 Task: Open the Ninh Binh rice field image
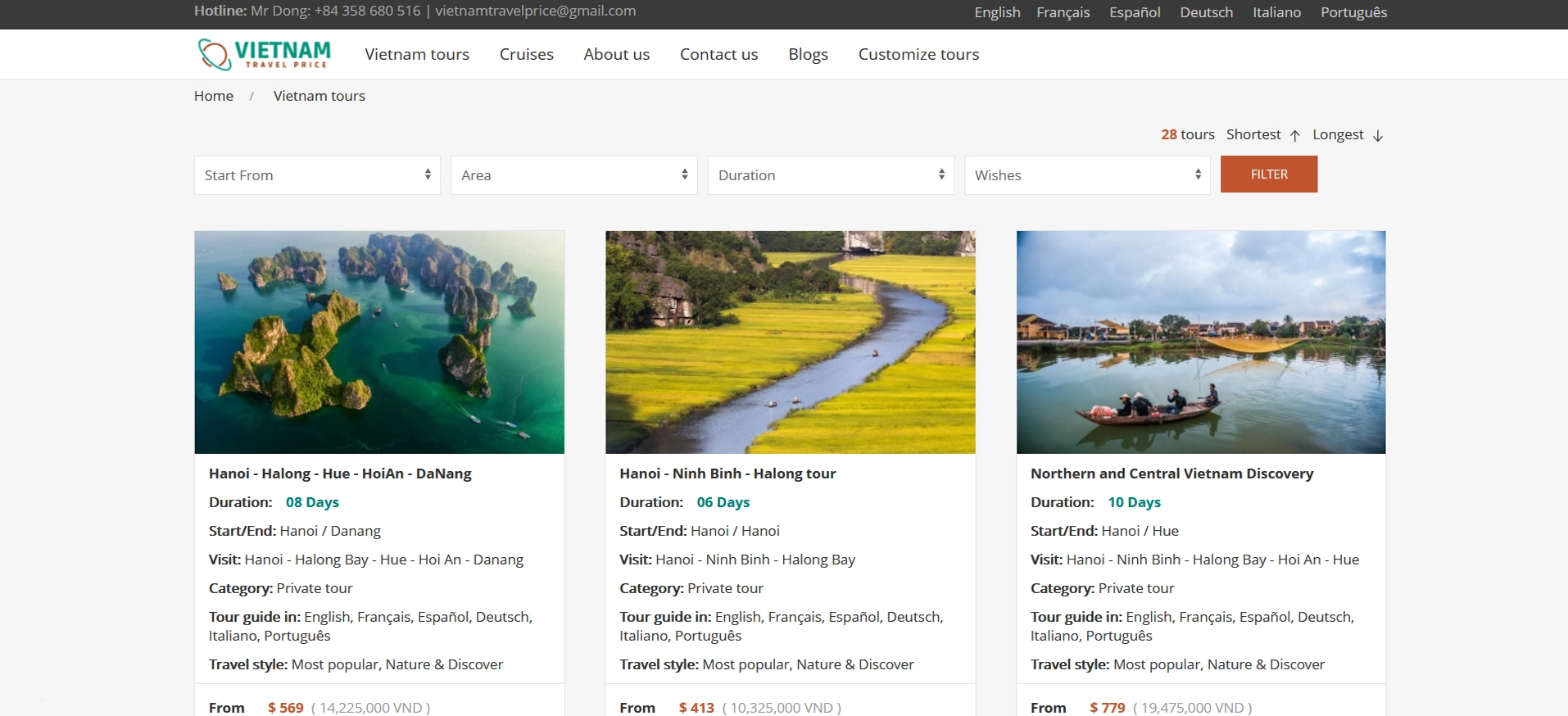pos(790,342)
